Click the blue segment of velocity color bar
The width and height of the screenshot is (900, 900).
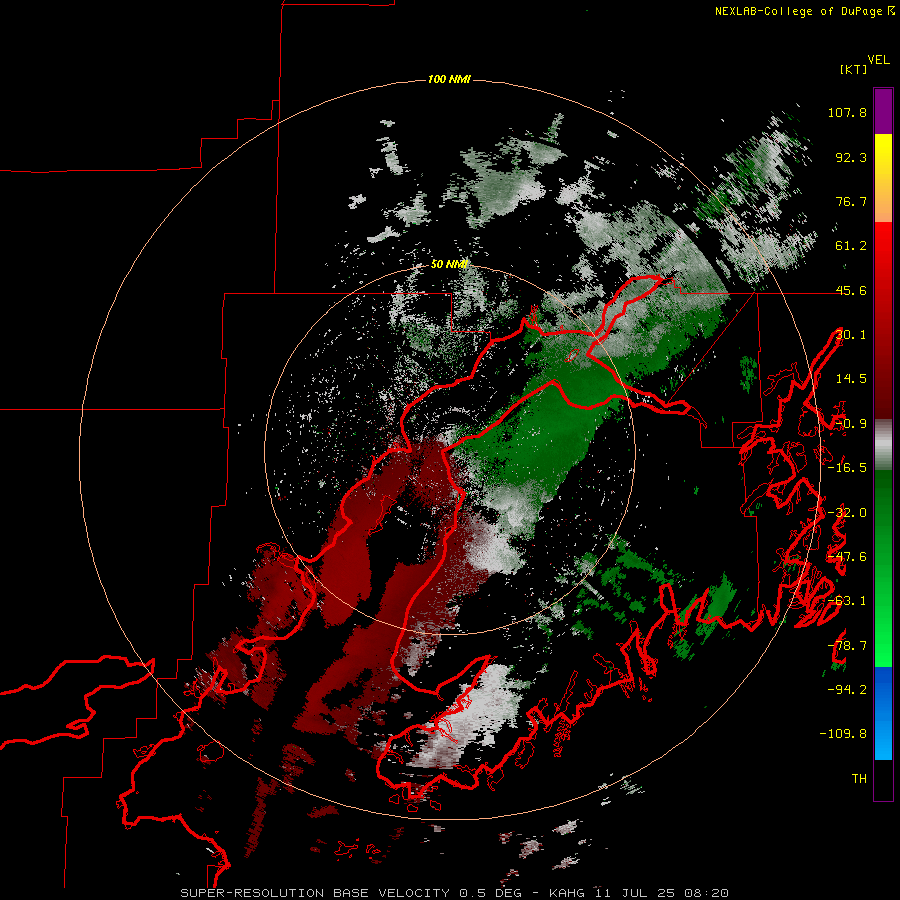click(883, 713)
